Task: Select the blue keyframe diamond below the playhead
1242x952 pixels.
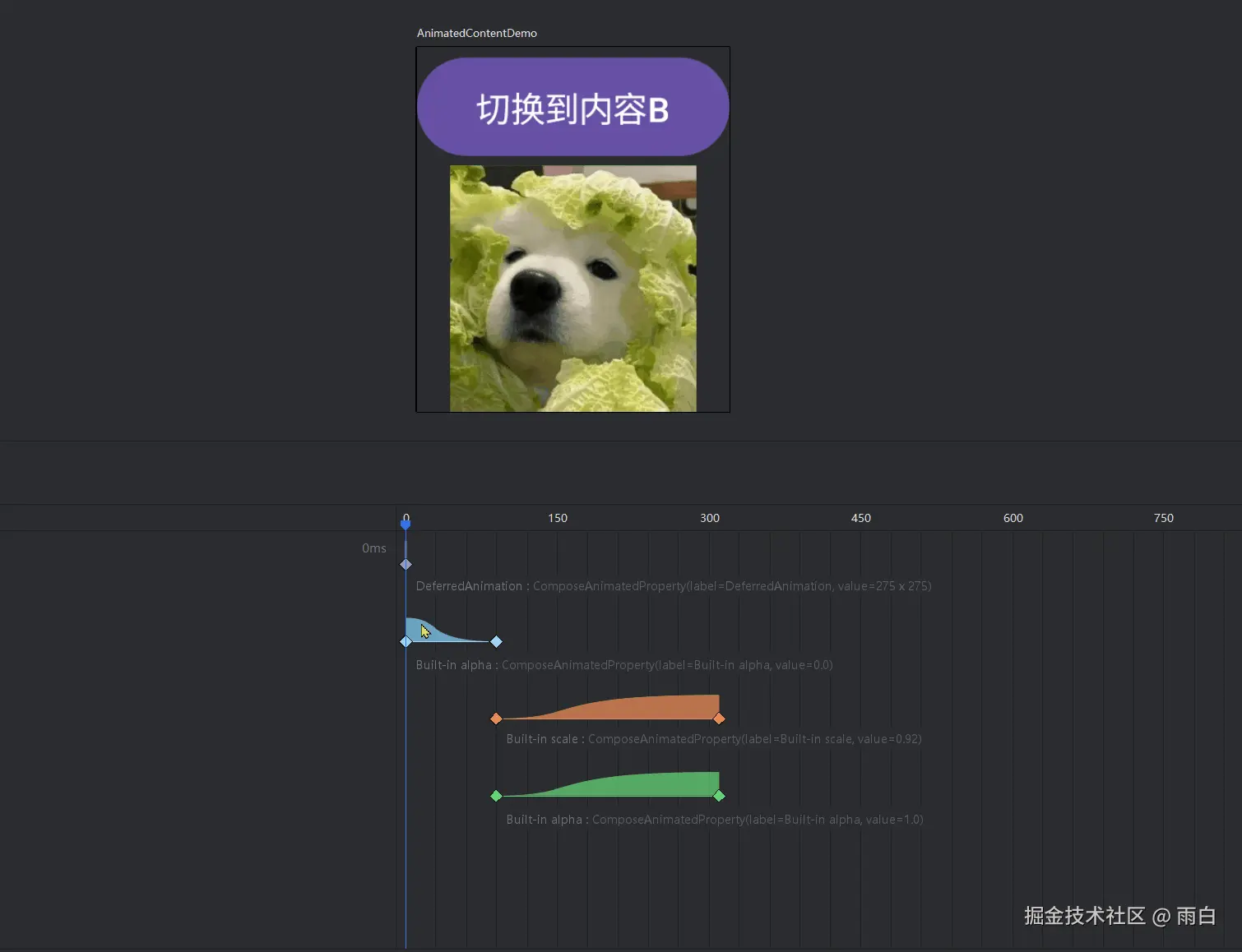Action: [406, 564]
